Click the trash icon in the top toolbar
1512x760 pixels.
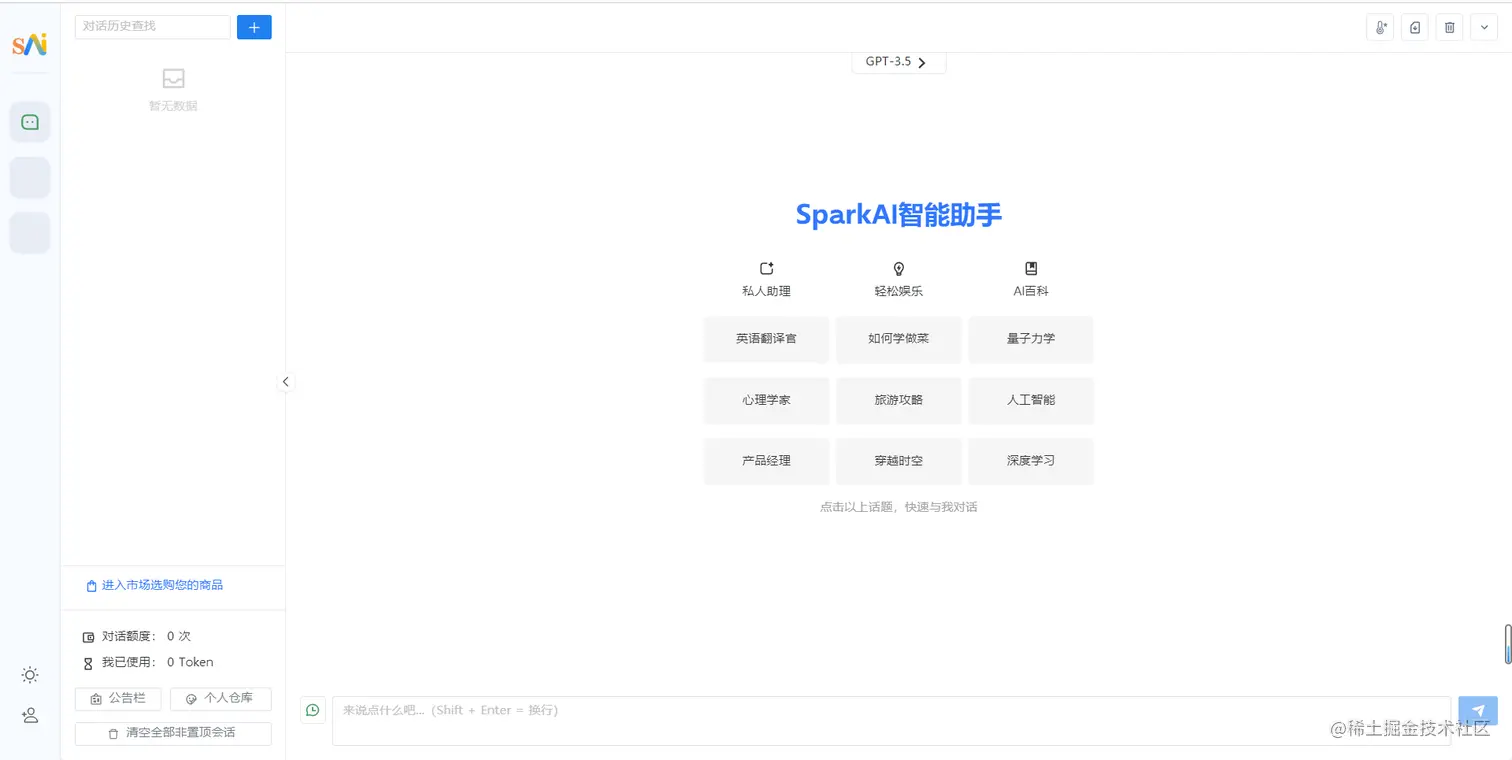point(1449,28)
